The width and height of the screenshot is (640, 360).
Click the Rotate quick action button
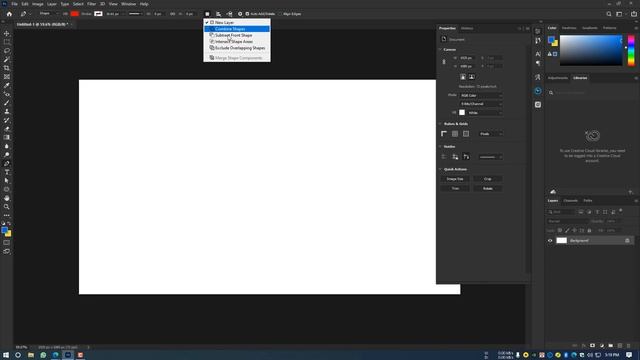point(488,189)
